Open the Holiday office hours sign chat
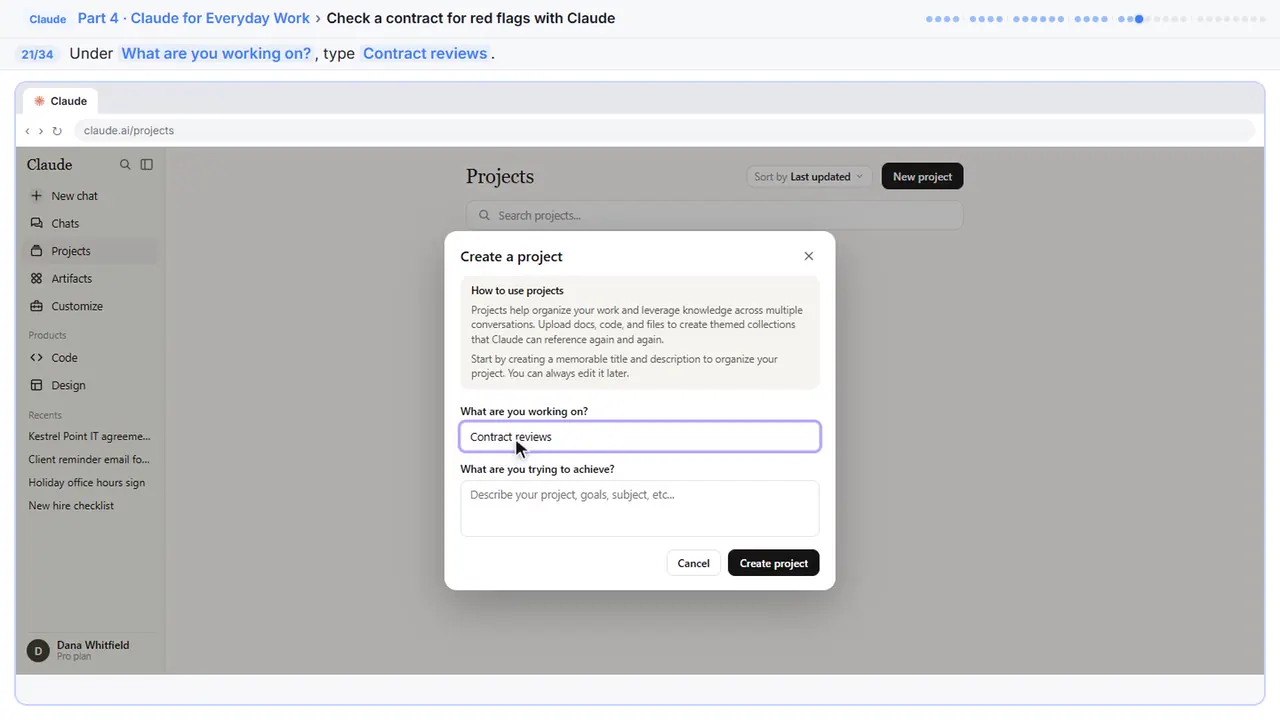This screenshot has width=1280, height=720. tap(87, 482)
